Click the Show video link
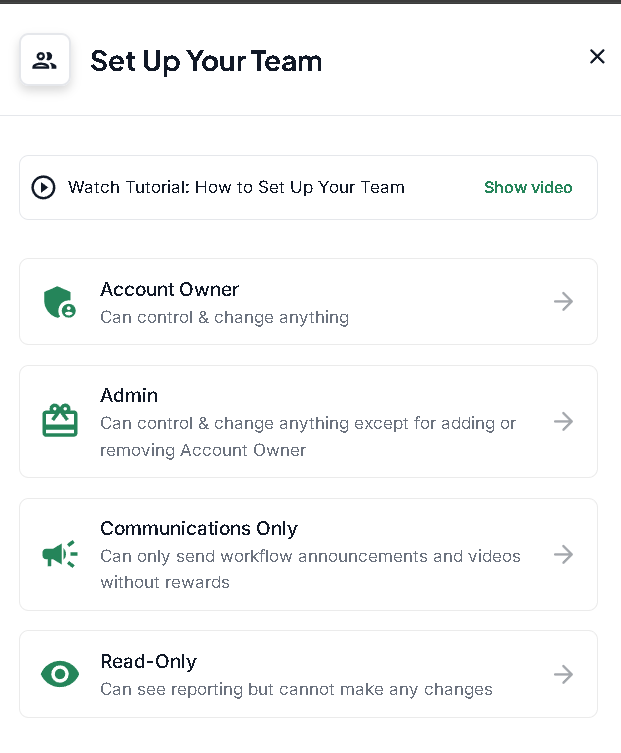Image resolution: width=621 pixels, height=753 pixels. pos(528,187)
